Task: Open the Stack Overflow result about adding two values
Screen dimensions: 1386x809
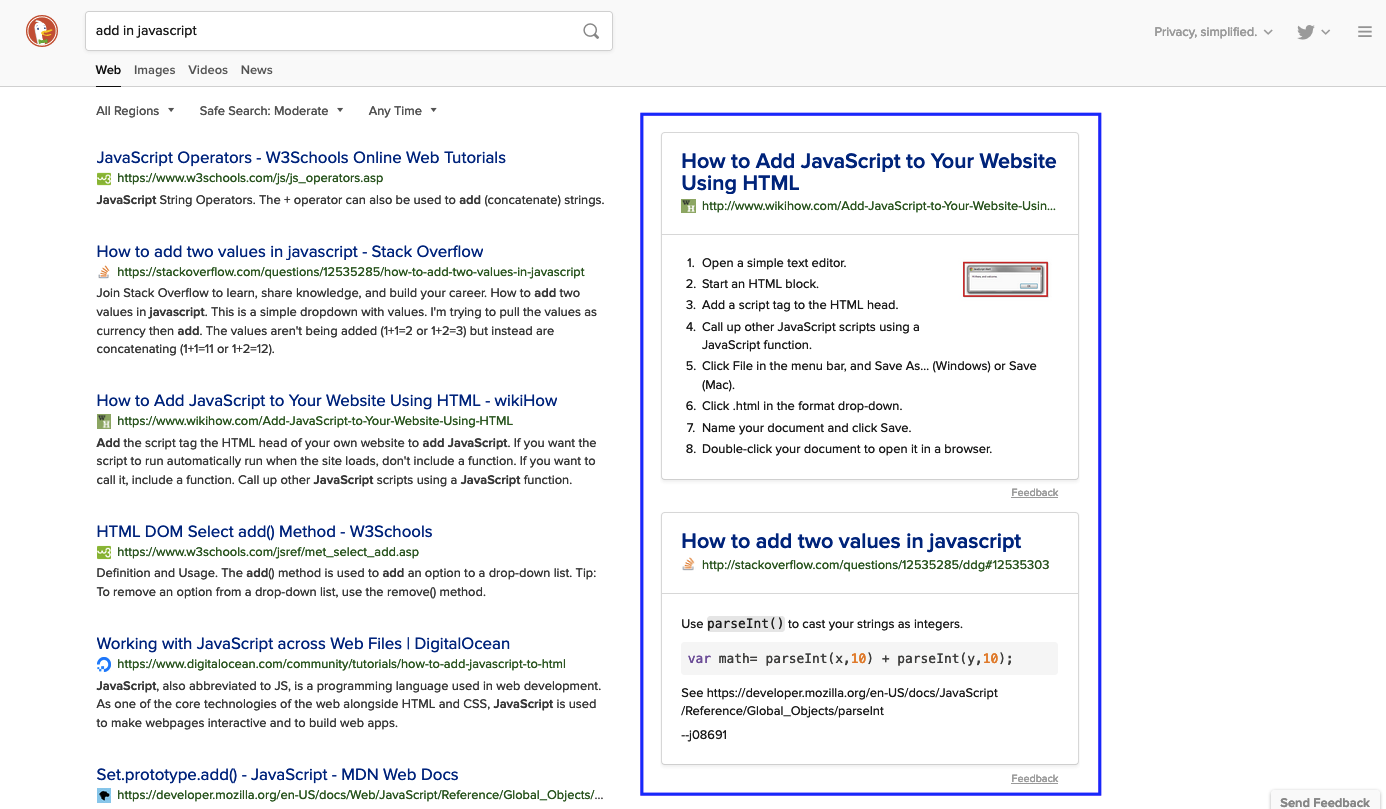Action: 289,251
